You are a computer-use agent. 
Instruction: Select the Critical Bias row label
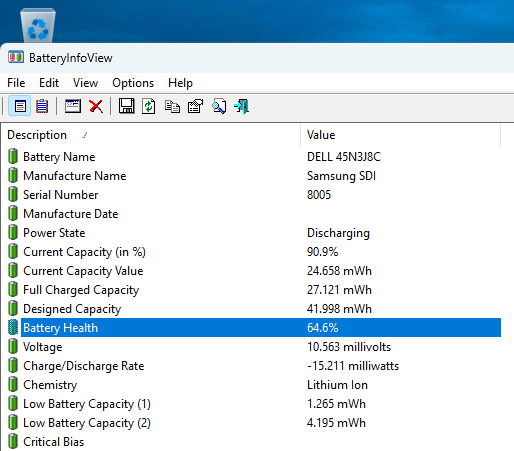pos(53,442)
